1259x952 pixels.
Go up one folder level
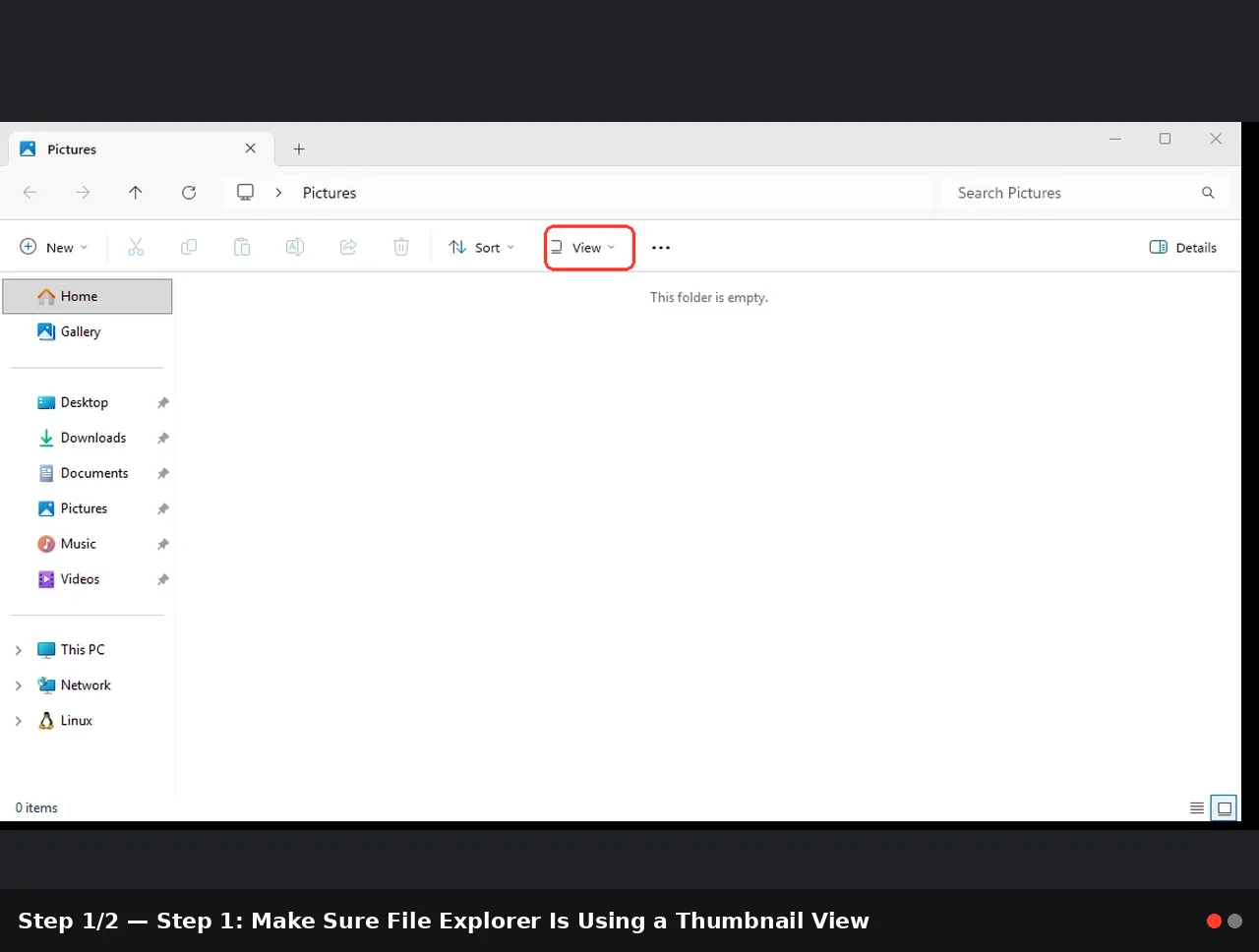(x=136, y=193)
